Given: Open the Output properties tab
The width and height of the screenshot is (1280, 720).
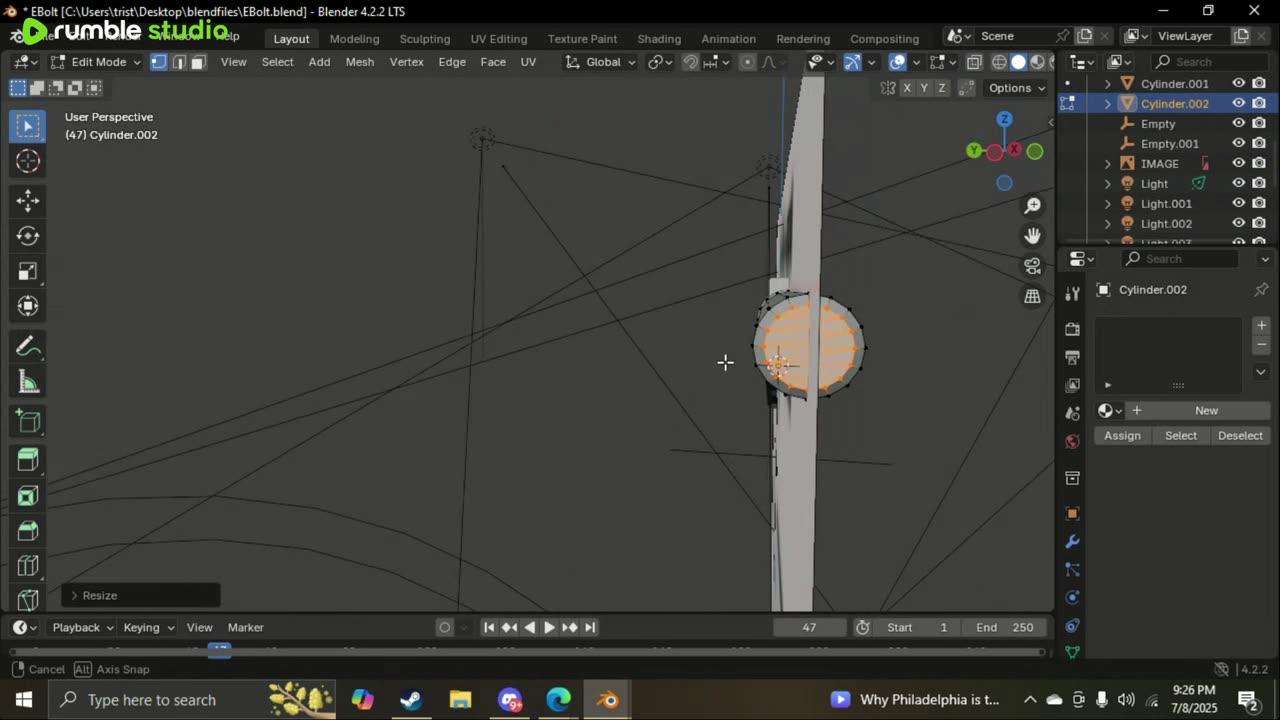Looking at the screenshot, I should (x=1072, y=357).
